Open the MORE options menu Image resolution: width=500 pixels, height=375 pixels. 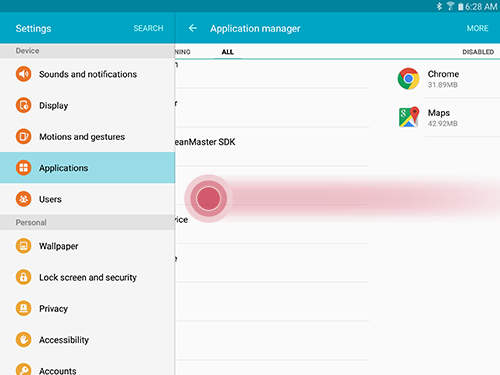coord(477,28)
